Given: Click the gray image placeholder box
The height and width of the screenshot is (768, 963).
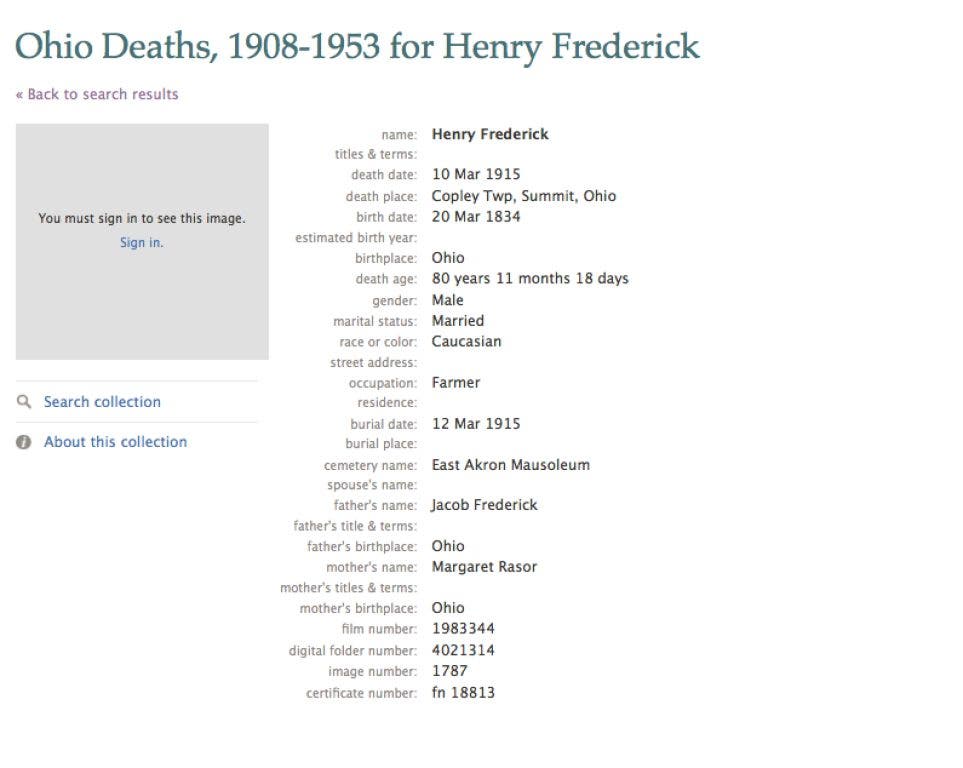Looking at the screenshot, I should point(142,241).
